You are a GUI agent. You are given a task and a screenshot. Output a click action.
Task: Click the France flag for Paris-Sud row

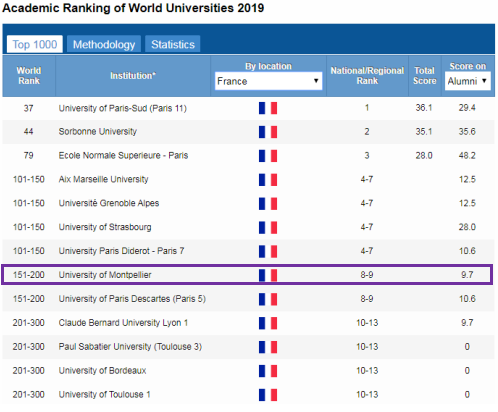click(268, 108)
